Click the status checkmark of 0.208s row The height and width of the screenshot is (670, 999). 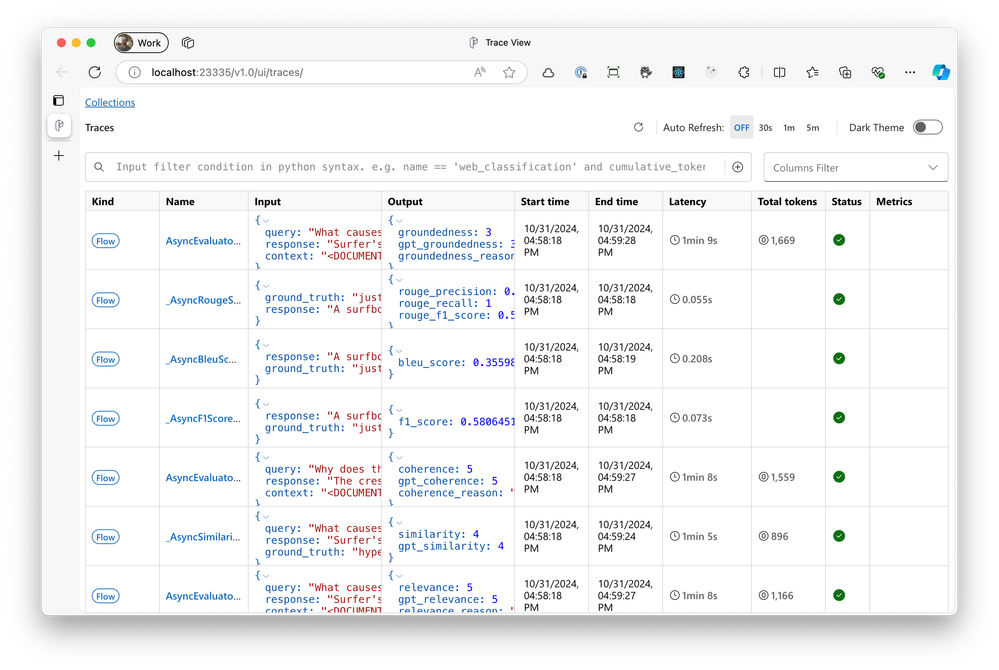tap(839, 359)
